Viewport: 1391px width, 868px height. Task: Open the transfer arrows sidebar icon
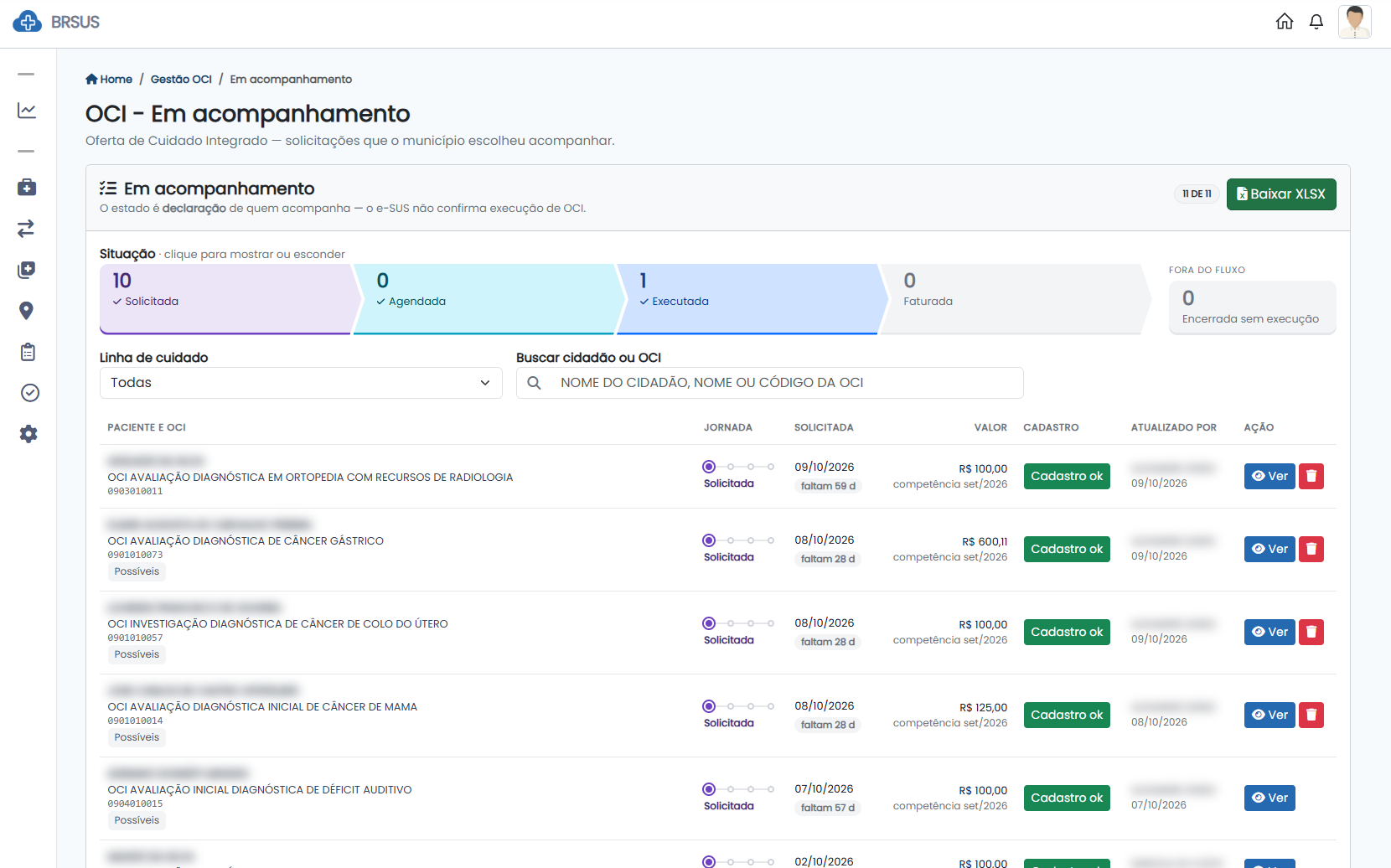point(27,228)
